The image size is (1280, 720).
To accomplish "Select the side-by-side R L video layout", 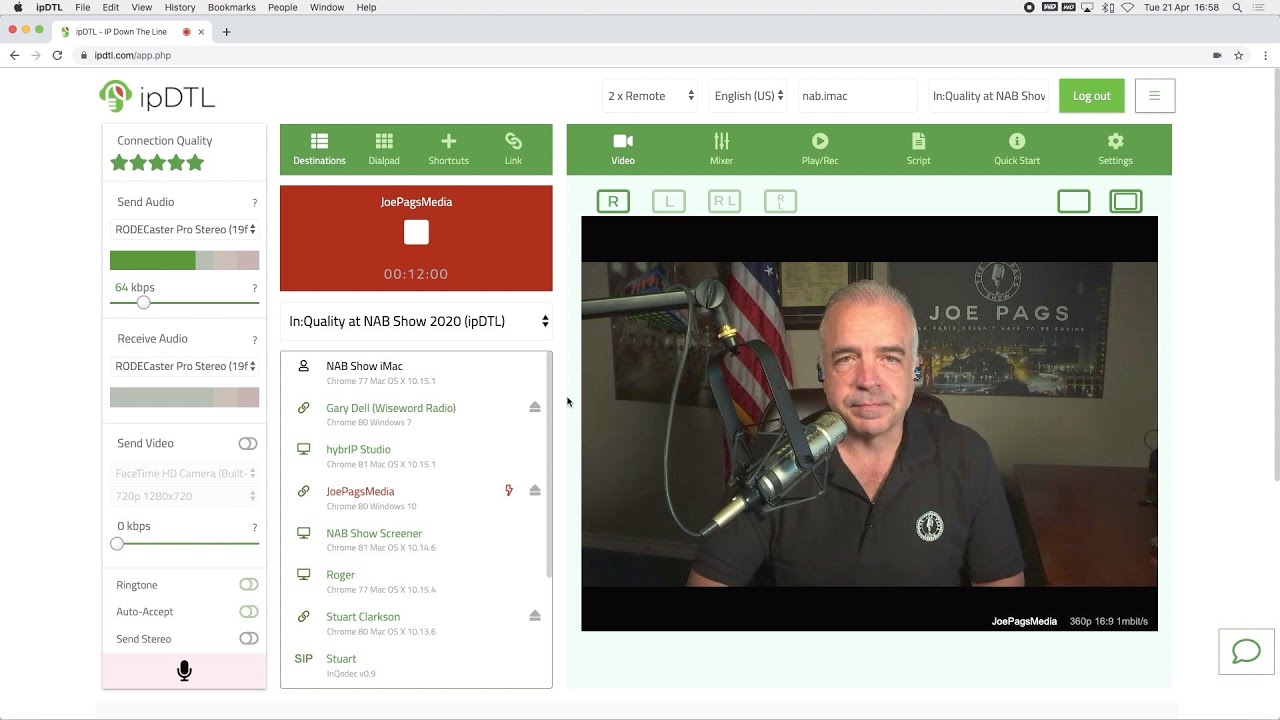I will coord(725,201).
